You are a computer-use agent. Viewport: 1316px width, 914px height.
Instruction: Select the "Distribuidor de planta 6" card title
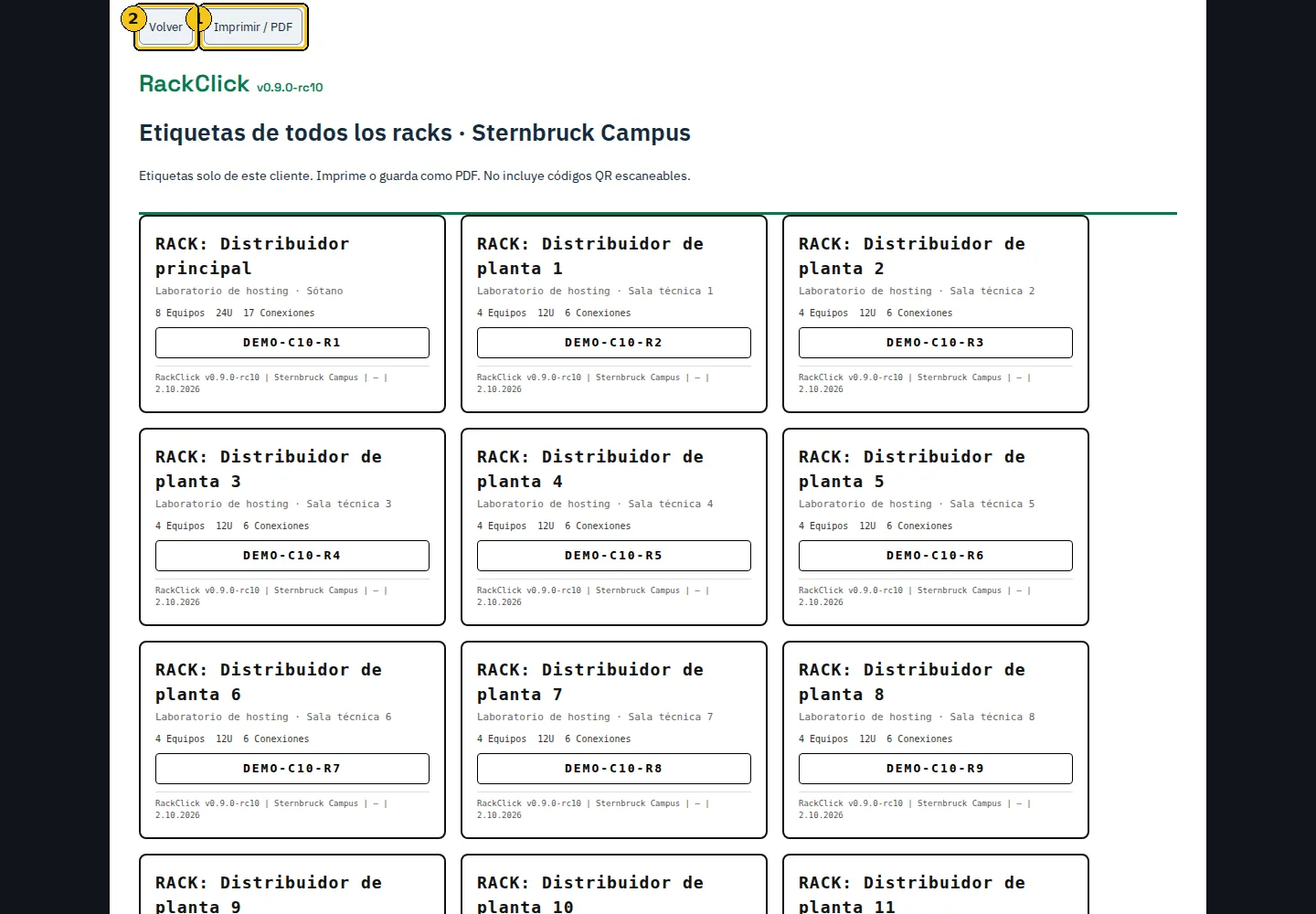269,682
